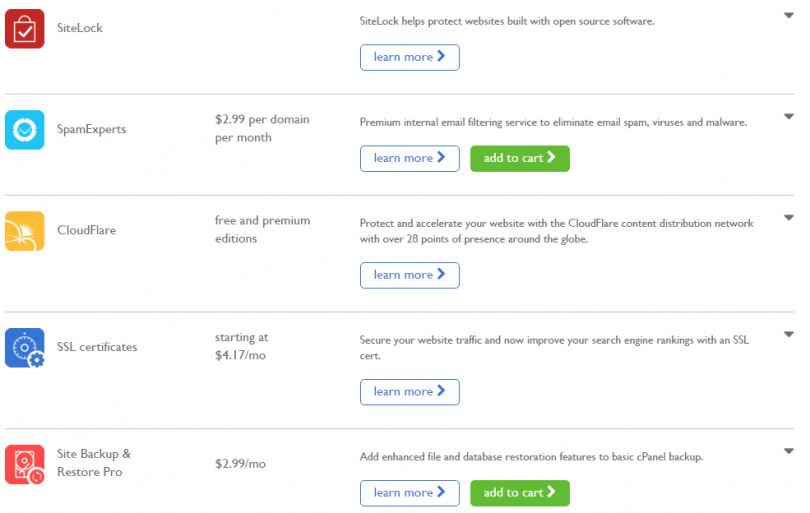Click the blue SpamExperts icon
This screenshot has height=513, width=810.
pyautogui.click(x=24, y=129)
